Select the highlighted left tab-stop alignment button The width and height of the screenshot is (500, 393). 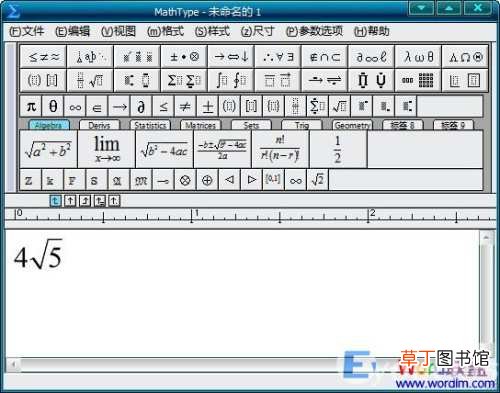[x=55, y=201]
